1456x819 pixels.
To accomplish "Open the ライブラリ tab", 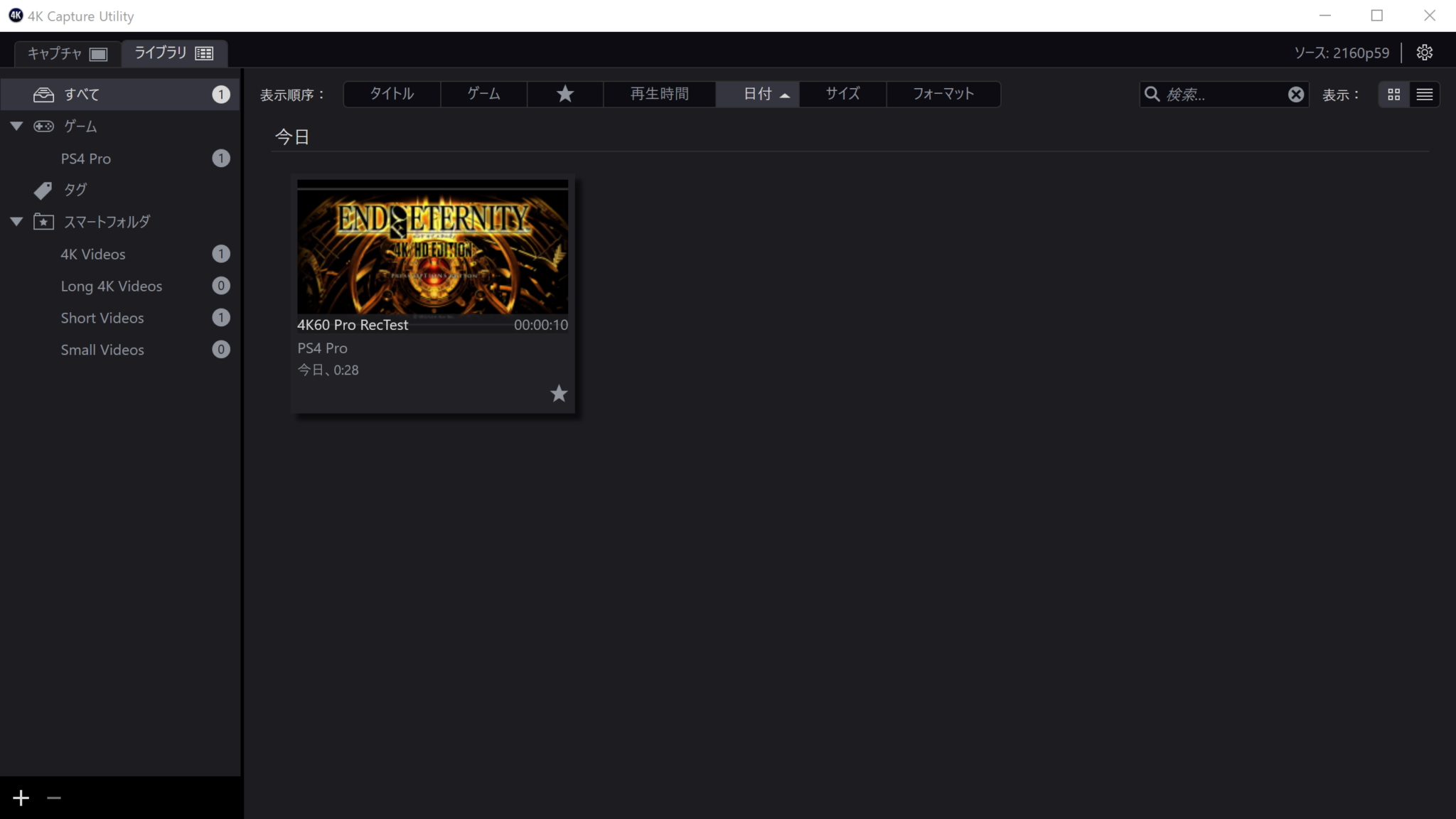I will point(173,53).
